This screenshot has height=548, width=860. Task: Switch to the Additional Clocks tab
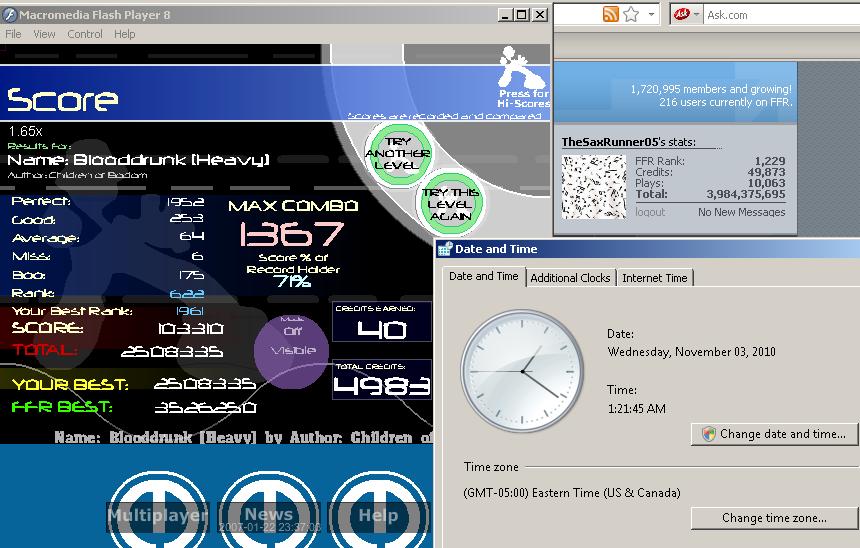(x=570, y=278)
